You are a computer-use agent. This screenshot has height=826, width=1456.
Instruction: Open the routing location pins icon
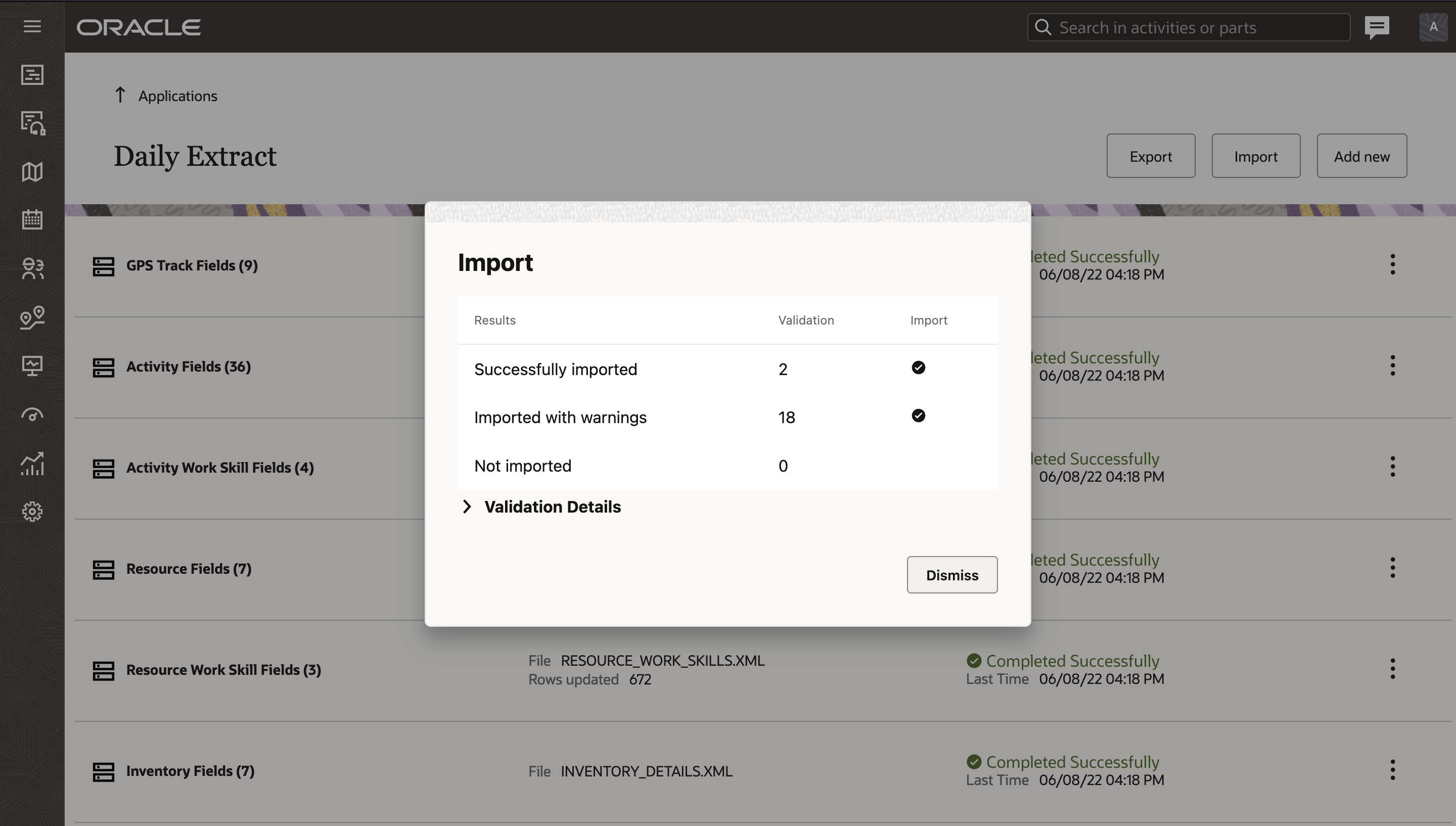[32, 317]
